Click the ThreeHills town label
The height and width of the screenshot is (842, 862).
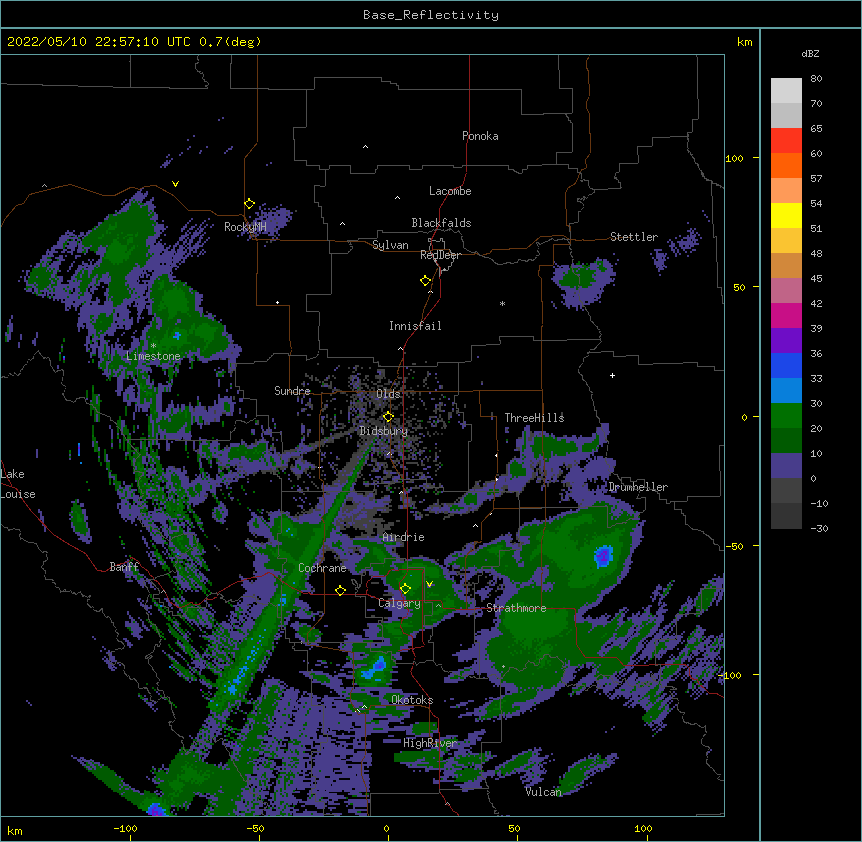tap(534, 418)
